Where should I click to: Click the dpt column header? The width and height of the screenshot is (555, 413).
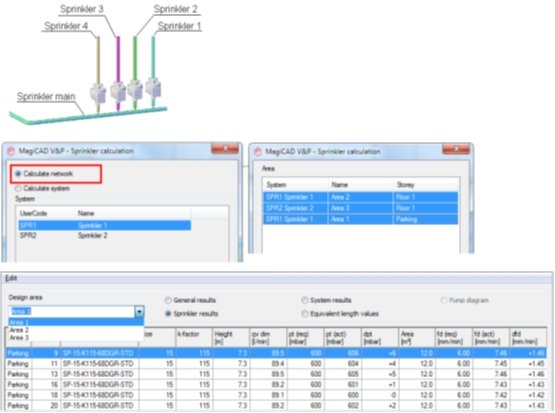tap(379, 337)
